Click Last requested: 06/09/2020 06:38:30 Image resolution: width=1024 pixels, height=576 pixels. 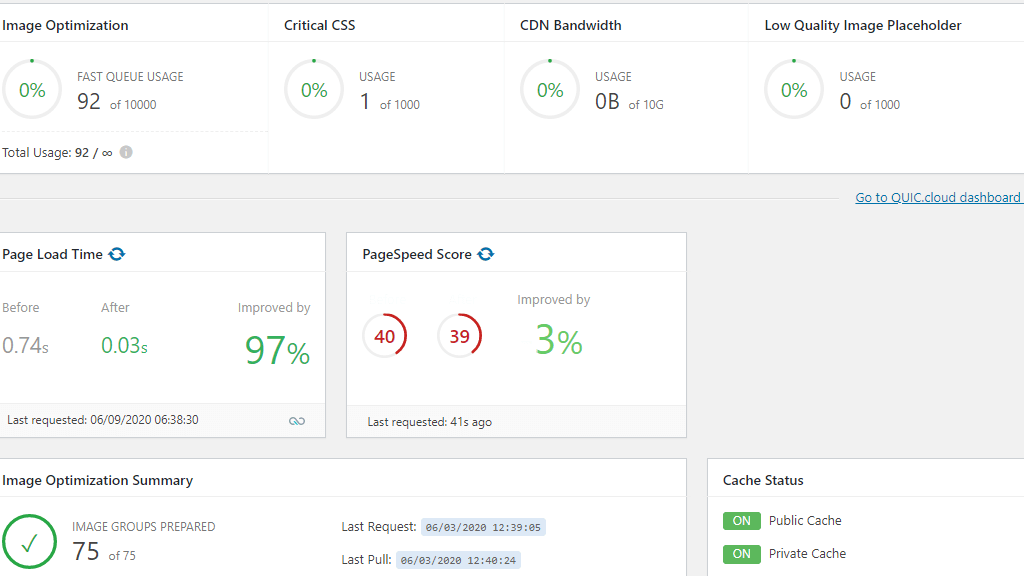pyautogui.click(x=103, y=420)
